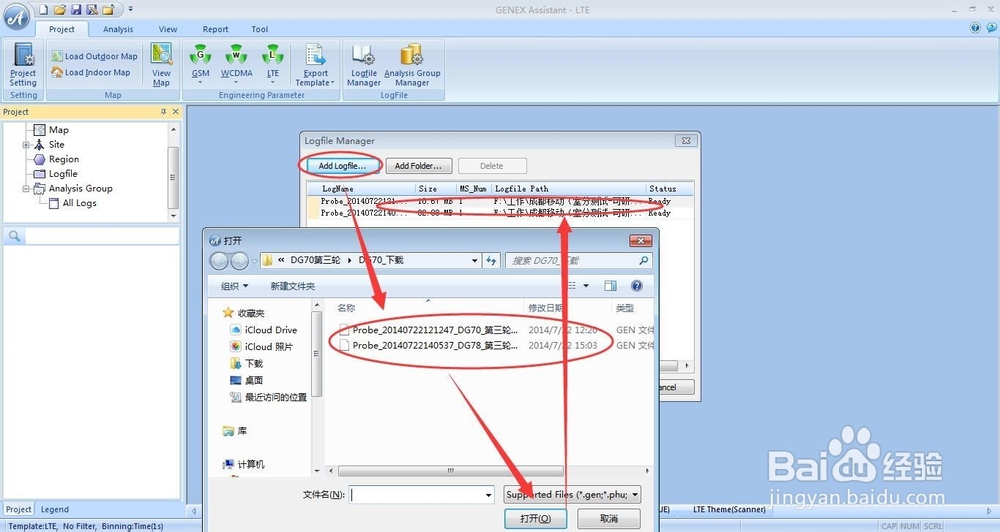The width and height of the screenshot is (1000, 532).
Task: Close the Project side panel
Action: [176, 112]
